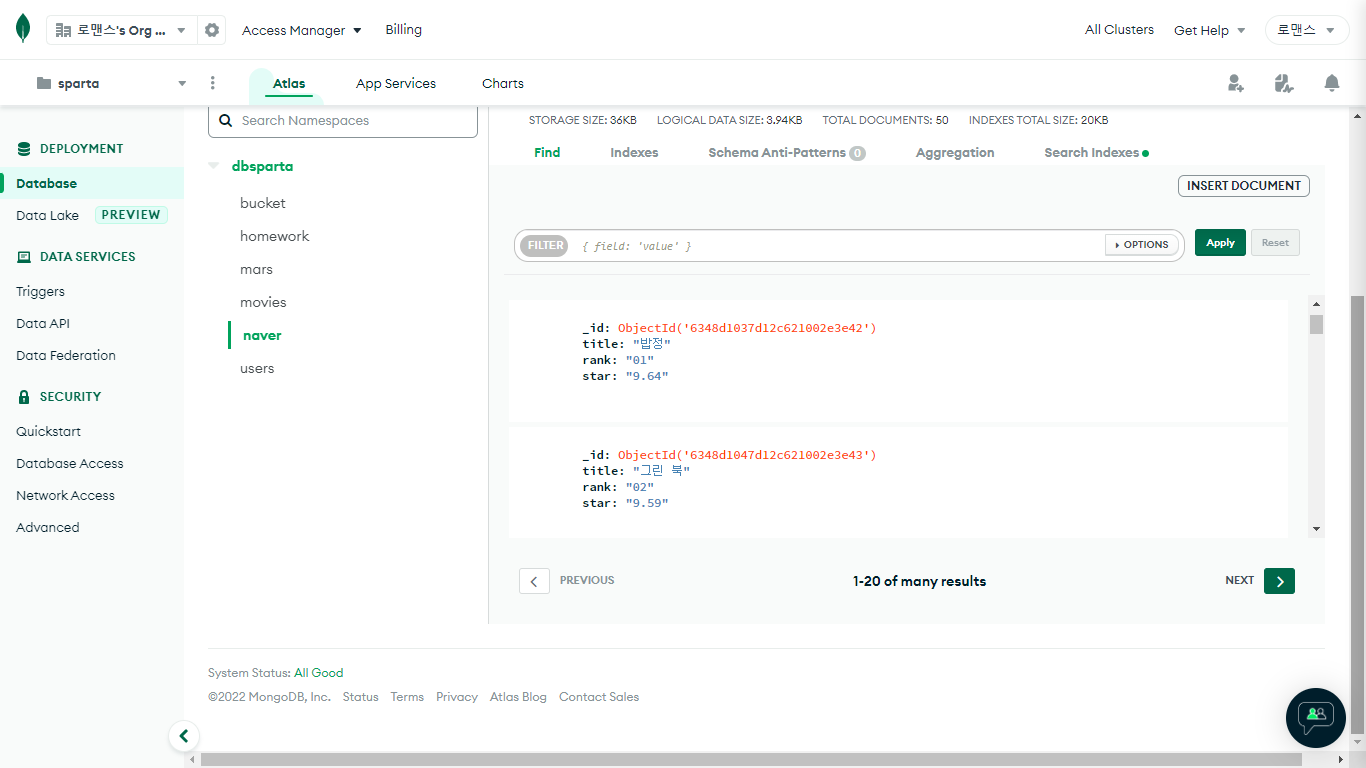Viewport: 1366px width, 768px height.
Task: Open Data Lake in sidebar
Action: point(47,215)
